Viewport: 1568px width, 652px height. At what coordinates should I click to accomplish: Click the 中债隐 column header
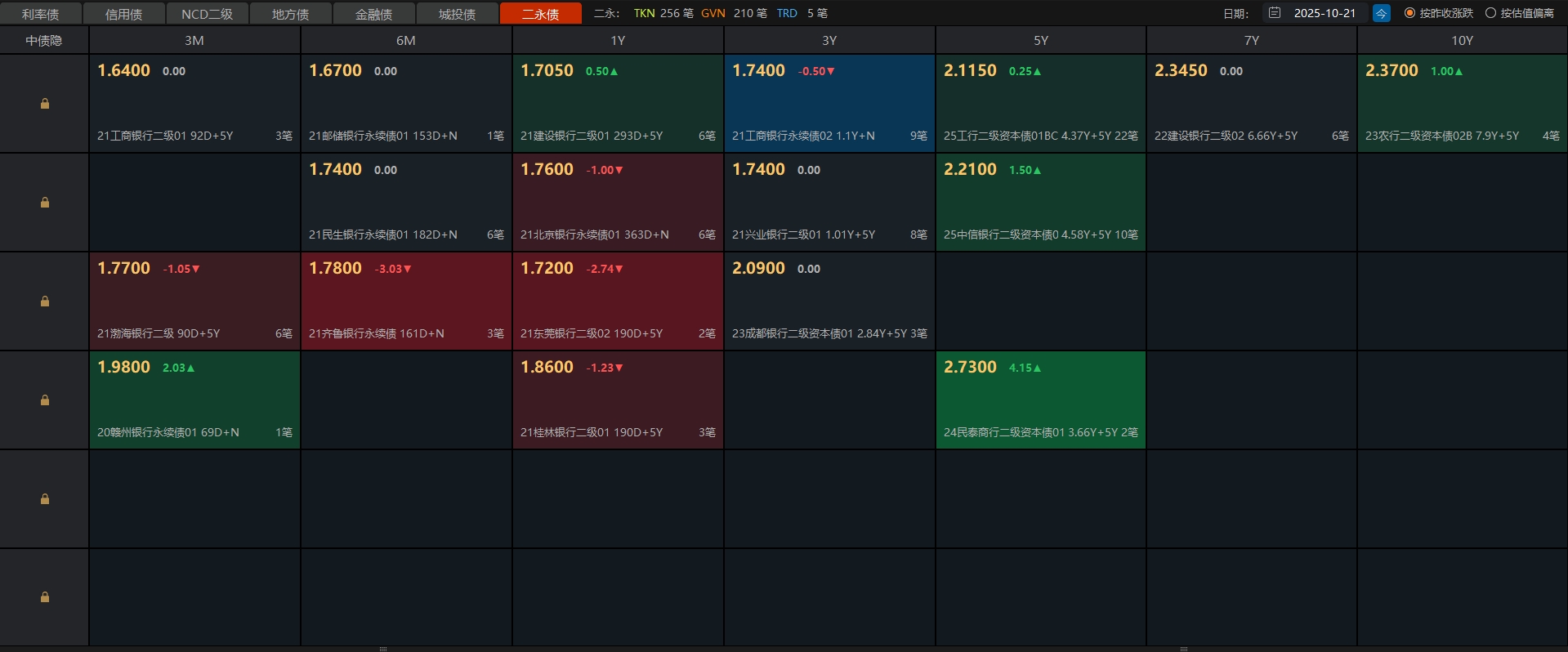pyautogui.click(x=44, y=40)
